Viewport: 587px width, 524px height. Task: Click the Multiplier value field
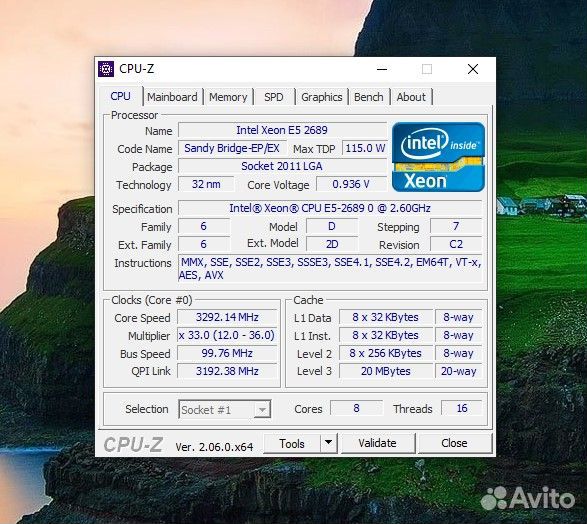pyautogui.click(x=227, y=335)
